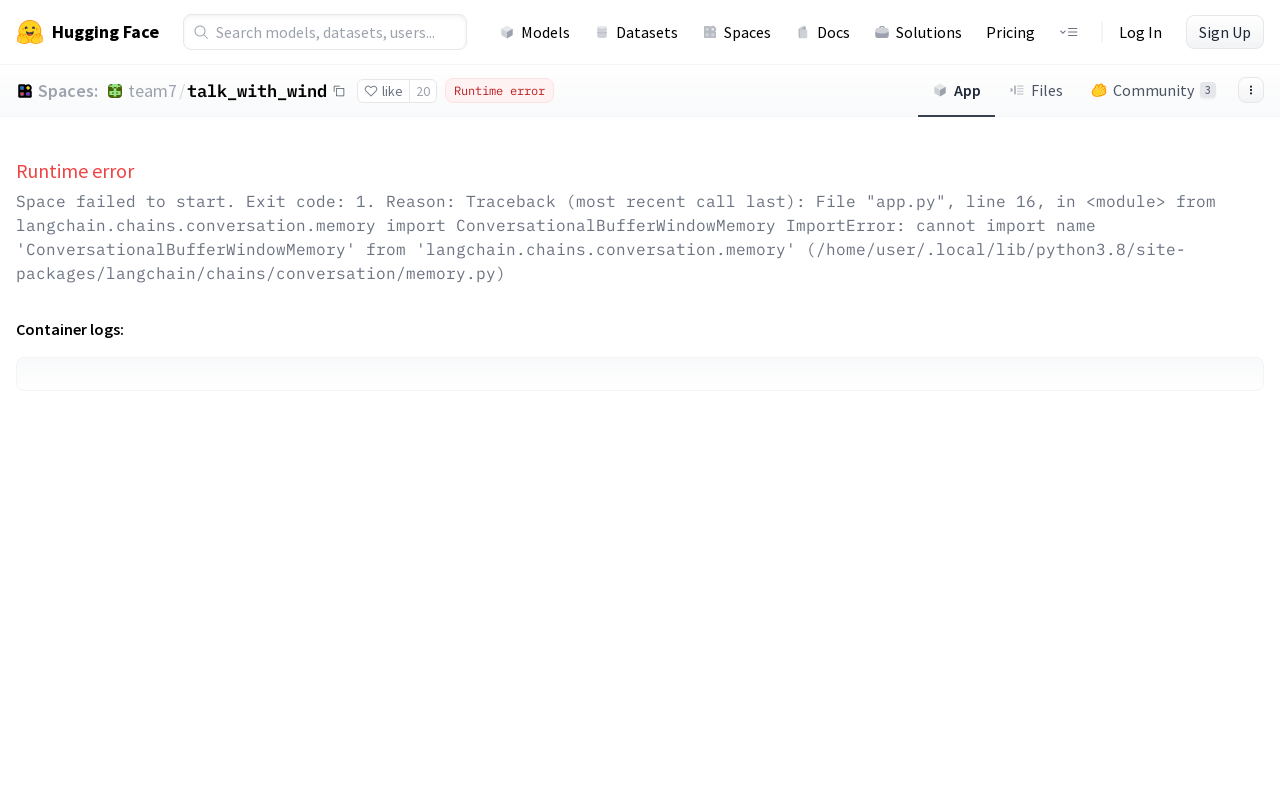Switch to the Files tab
The width and height of the screenshot is (1280, 800).
[x=1036, y=91]
